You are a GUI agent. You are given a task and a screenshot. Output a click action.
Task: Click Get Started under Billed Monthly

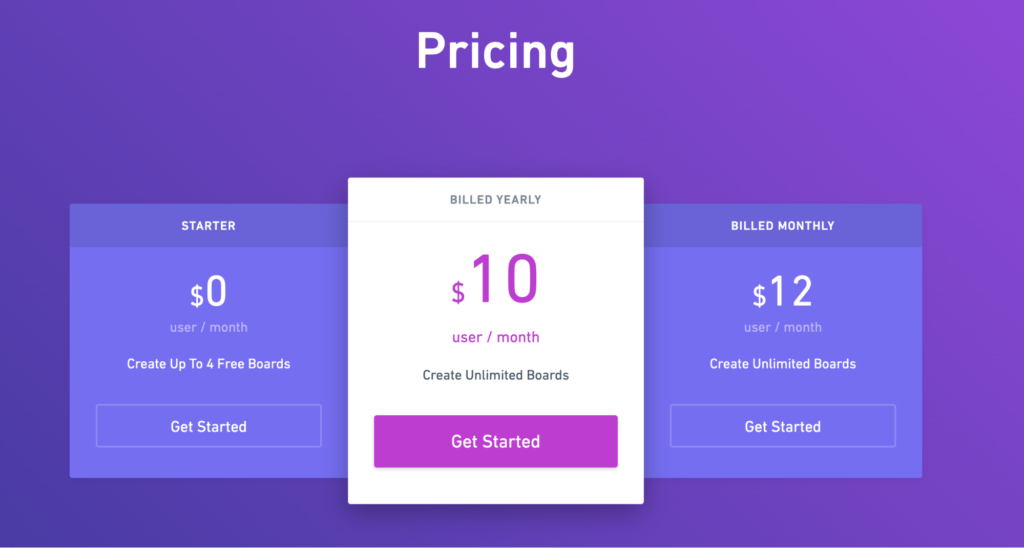coord(782,426)
